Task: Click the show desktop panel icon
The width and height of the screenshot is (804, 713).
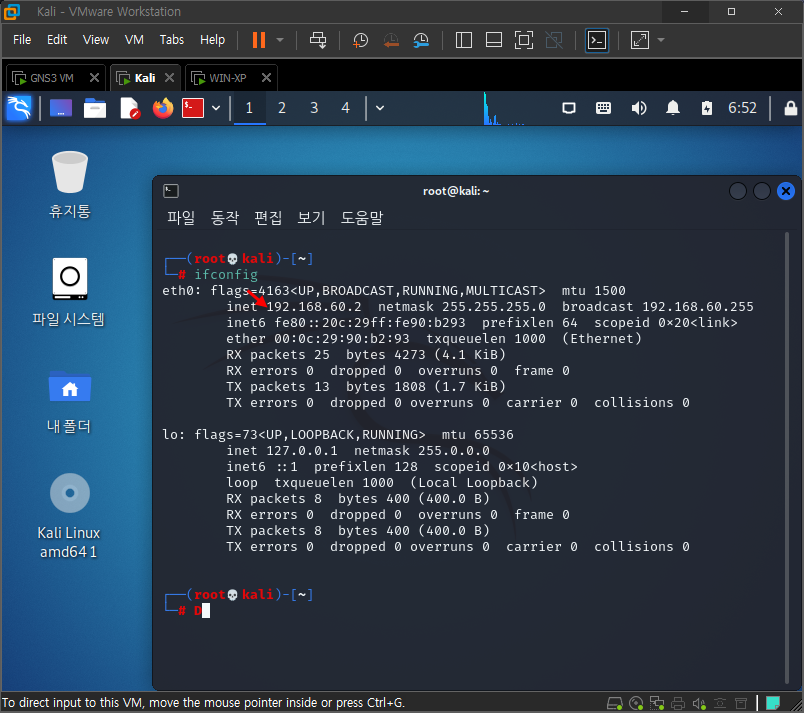Action: pos(61,108)
